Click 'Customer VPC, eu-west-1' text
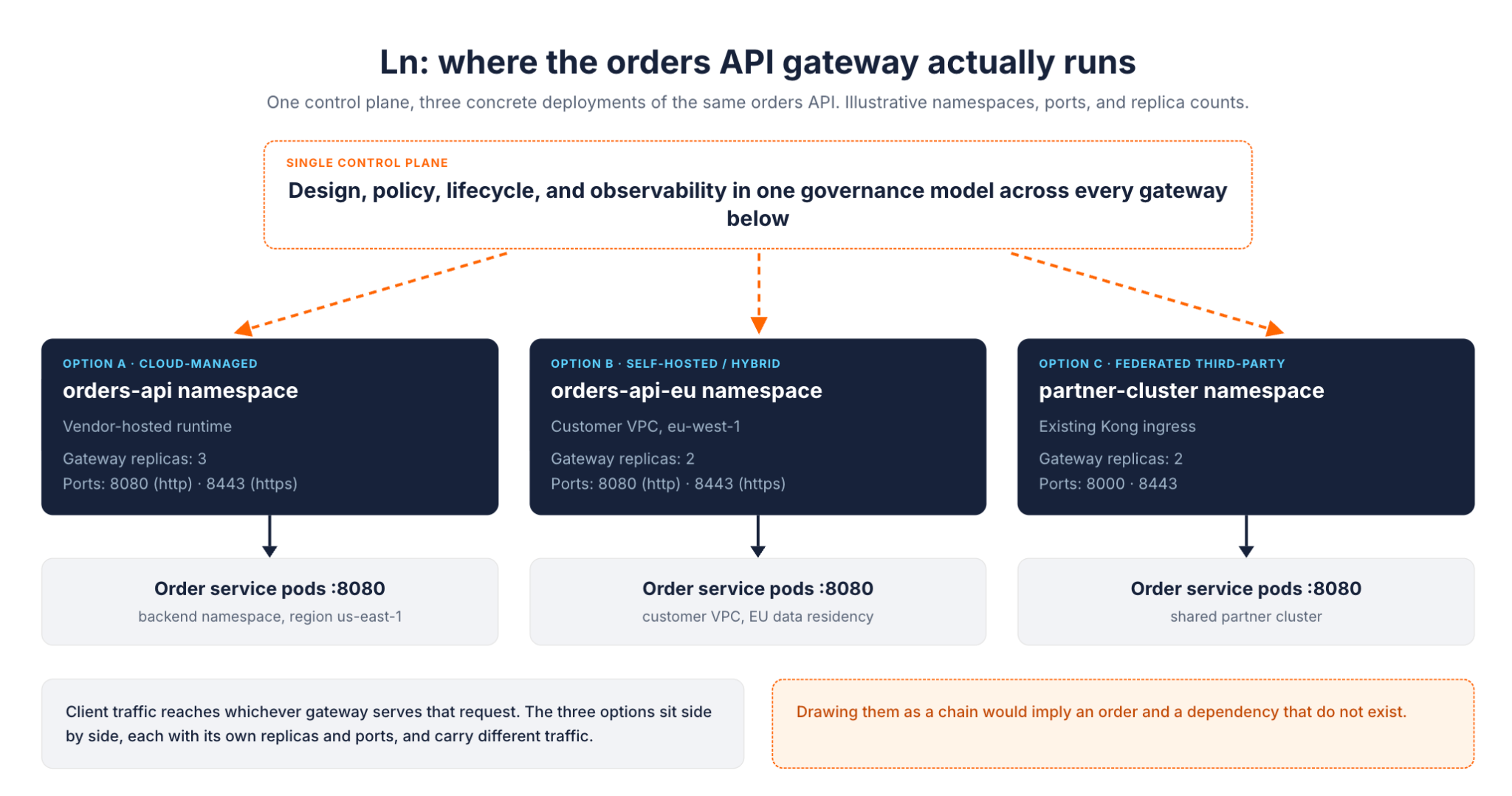Viewport: 1512px width, 796px height. coord(645,426)
